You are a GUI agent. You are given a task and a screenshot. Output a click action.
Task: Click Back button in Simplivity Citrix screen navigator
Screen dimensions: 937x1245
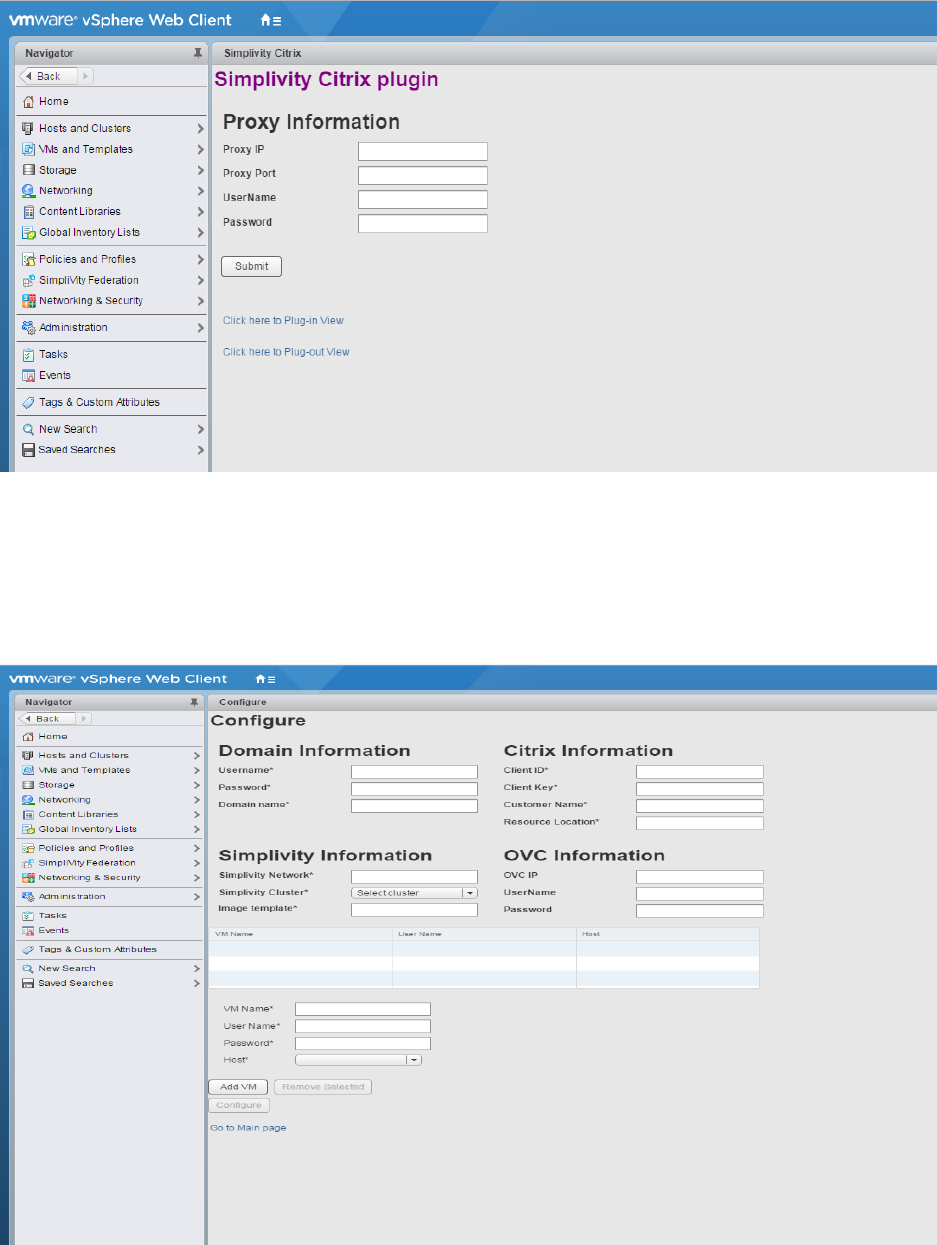click(46, 76)
